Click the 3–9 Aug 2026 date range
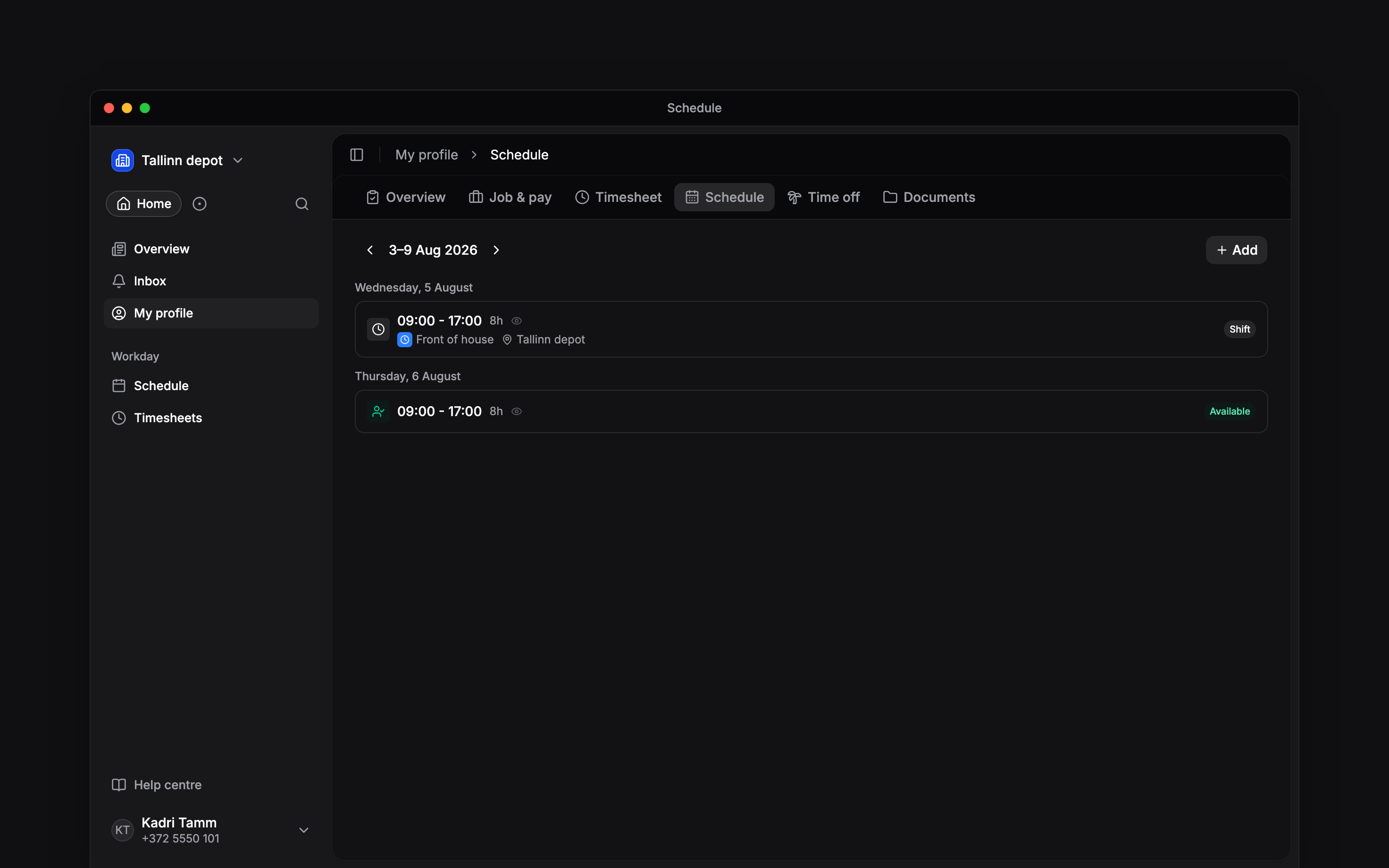 (433, 250)
